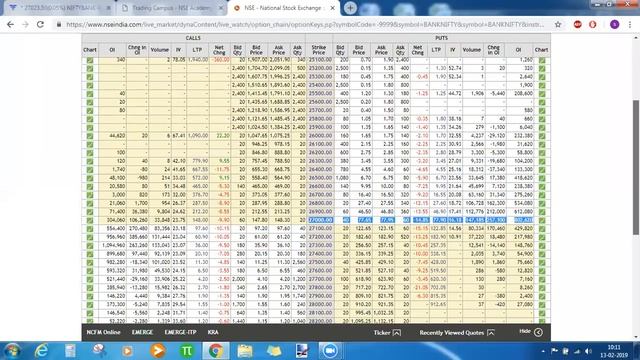
Task: Click the address bar URL
Action: coord(304,24)
